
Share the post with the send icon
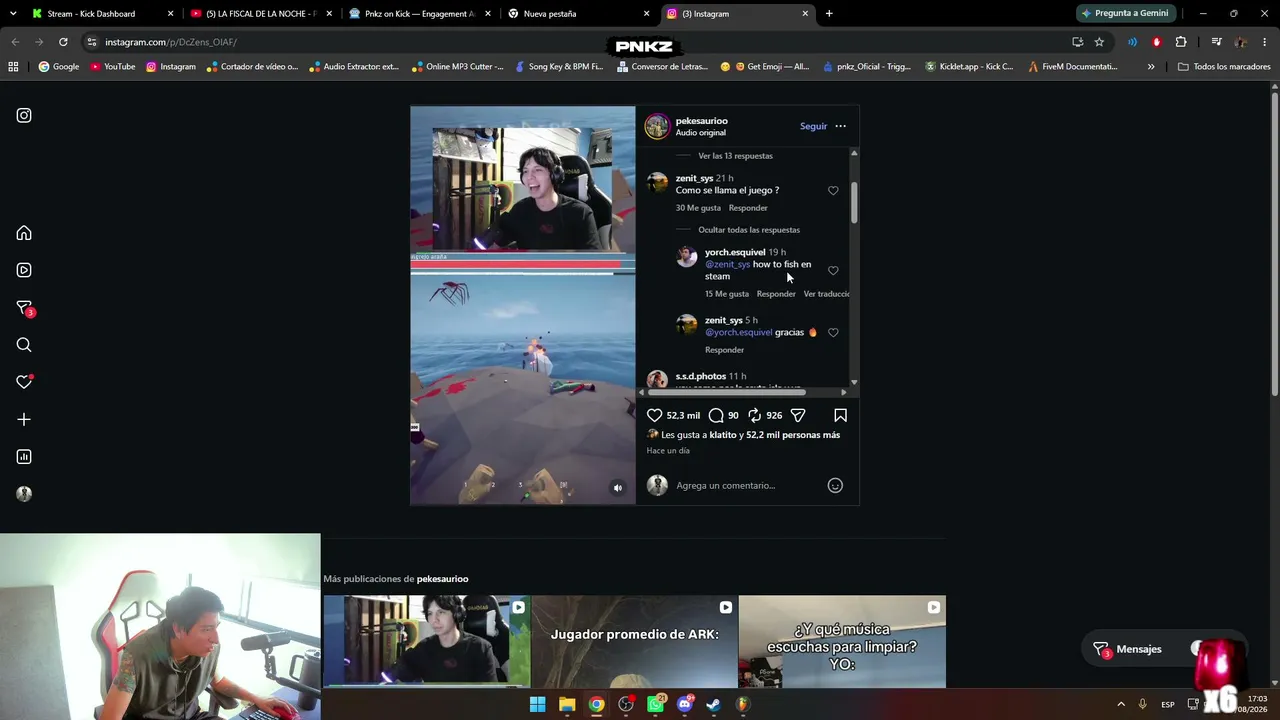pyautogui.click(x=798, y=415)
